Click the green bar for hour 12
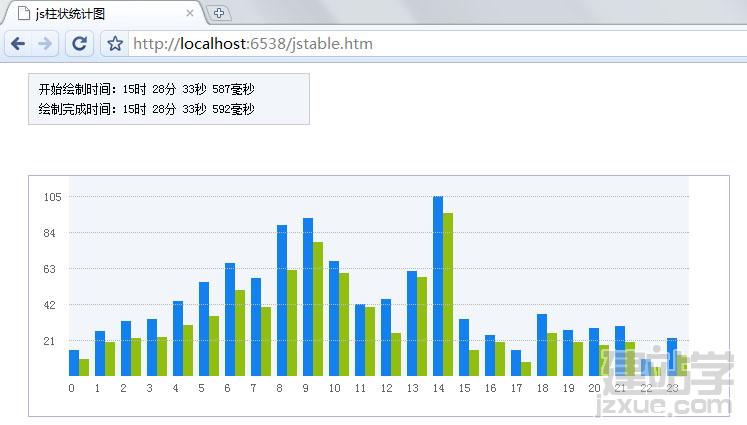This screenshot has height=425, width=747. click(396, 354)
